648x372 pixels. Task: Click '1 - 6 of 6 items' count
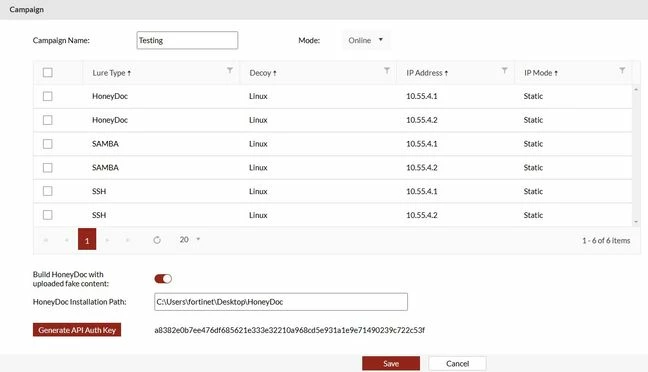606,240
